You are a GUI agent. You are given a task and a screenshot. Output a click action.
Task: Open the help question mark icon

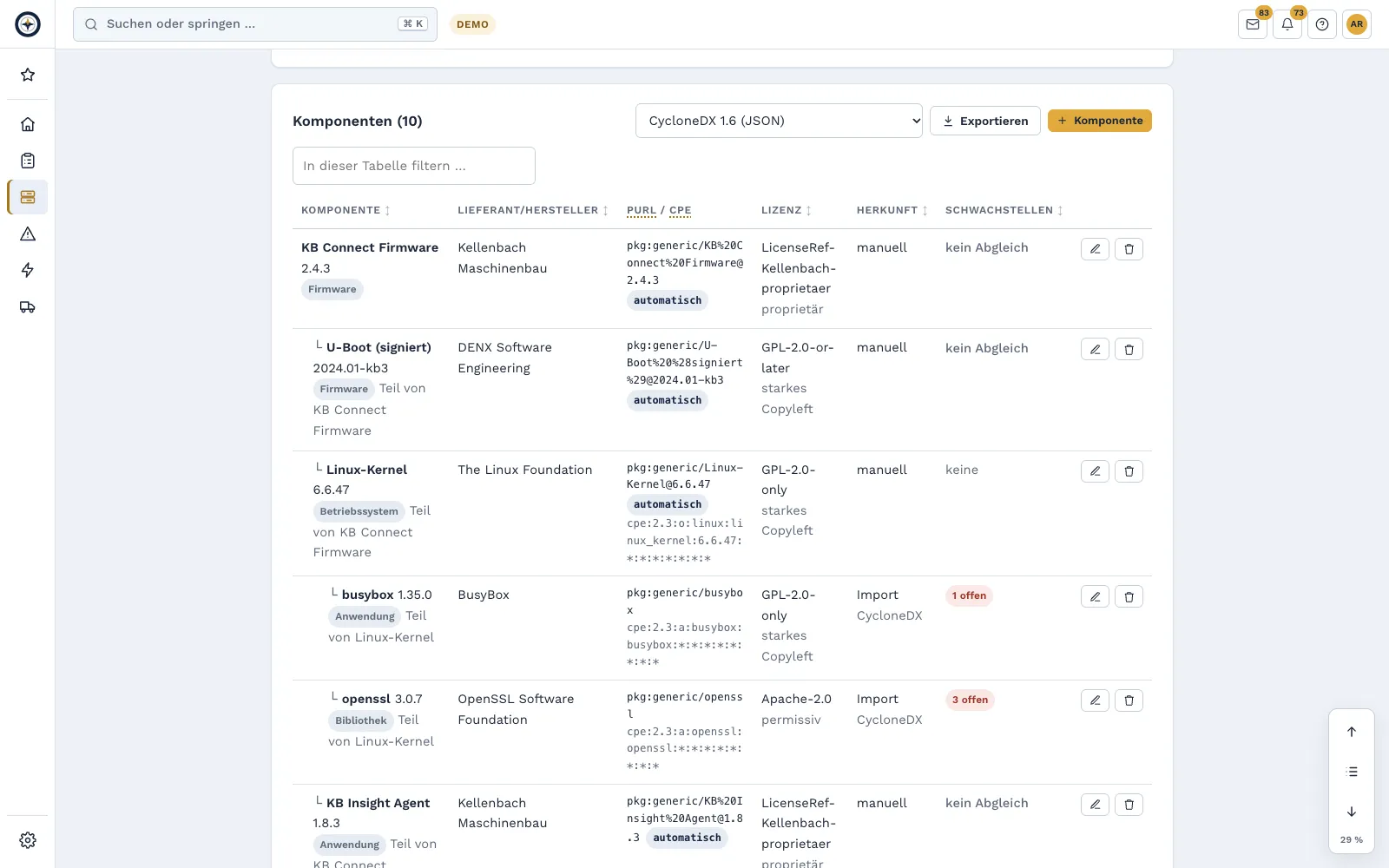[1322, 24]
